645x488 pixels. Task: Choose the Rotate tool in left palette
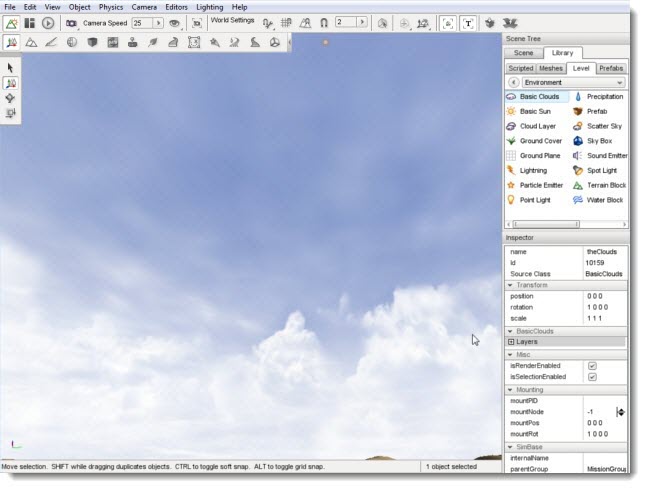tap(10, 98)
